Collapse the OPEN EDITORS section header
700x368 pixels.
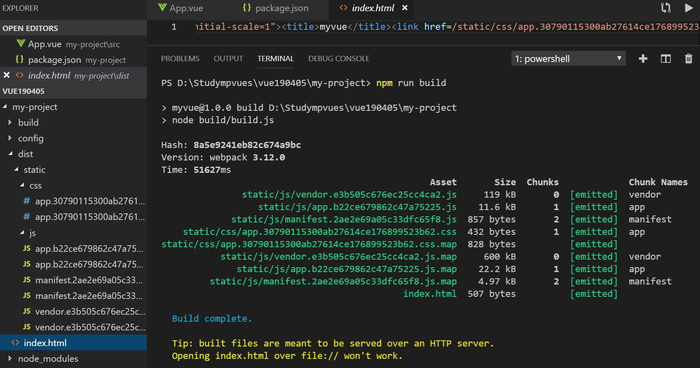pos(73,28)
